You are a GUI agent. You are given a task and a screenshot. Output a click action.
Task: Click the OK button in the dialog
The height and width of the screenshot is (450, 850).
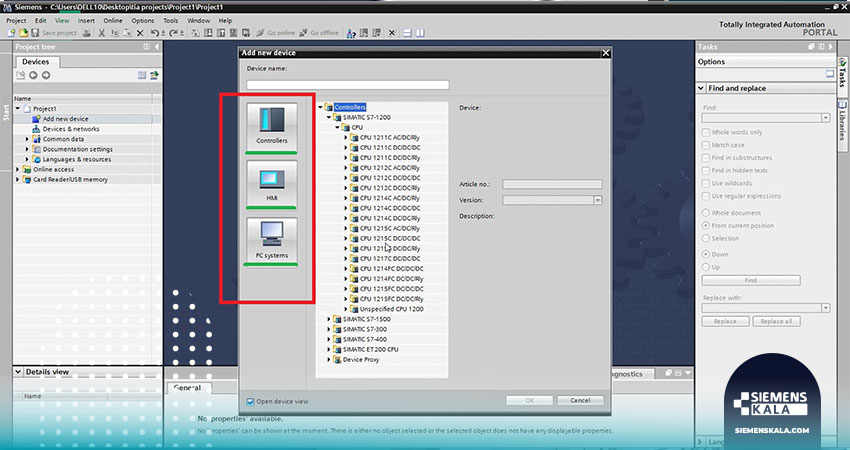[529, 401]
